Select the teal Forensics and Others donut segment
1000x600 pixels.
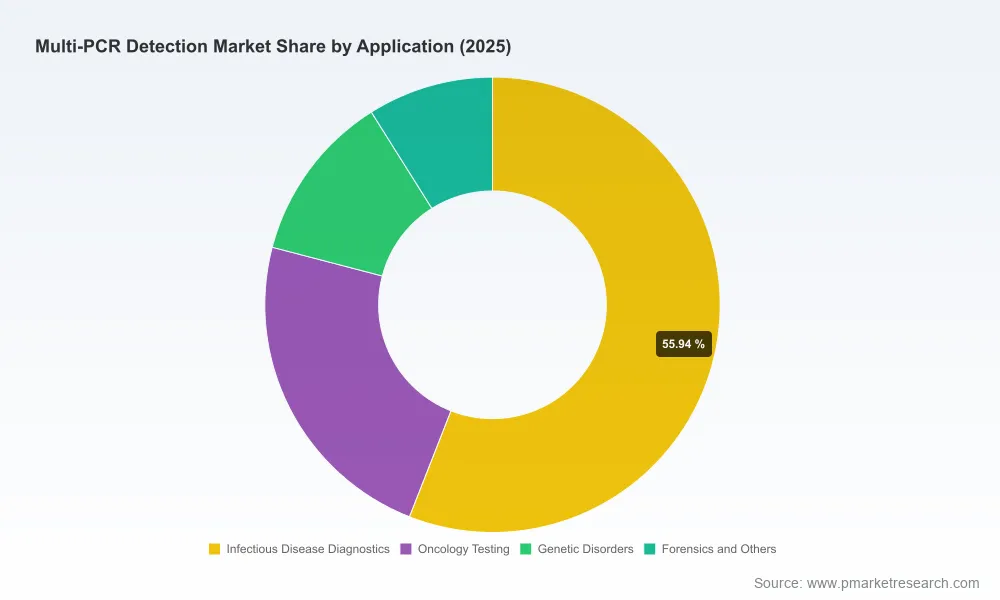[x=446, y=137]
